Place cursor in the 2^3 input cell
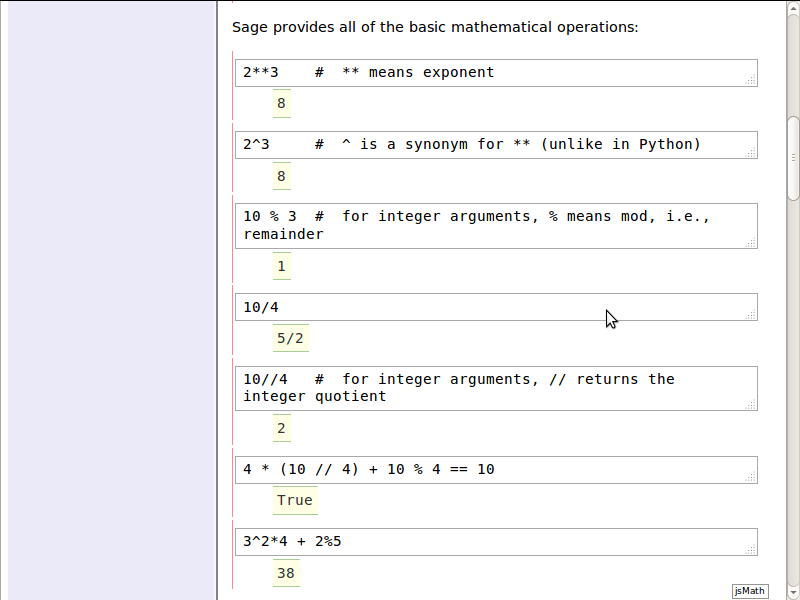This screenshot has height=600, width=800. click(490, 145)
